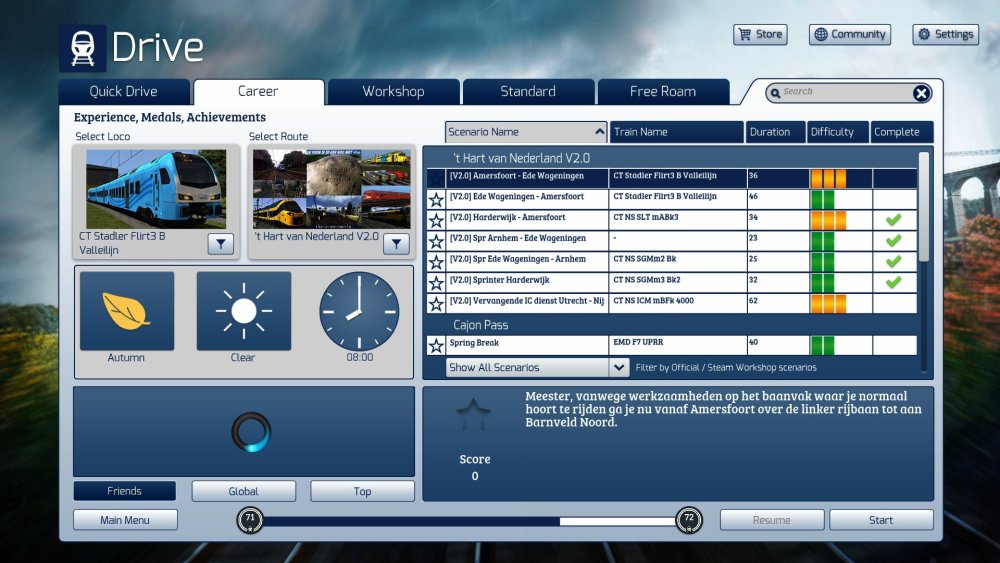This screenshot has height=563, width=1000.
Task: Switch to the Workshop tab
Action: point(393,92)
